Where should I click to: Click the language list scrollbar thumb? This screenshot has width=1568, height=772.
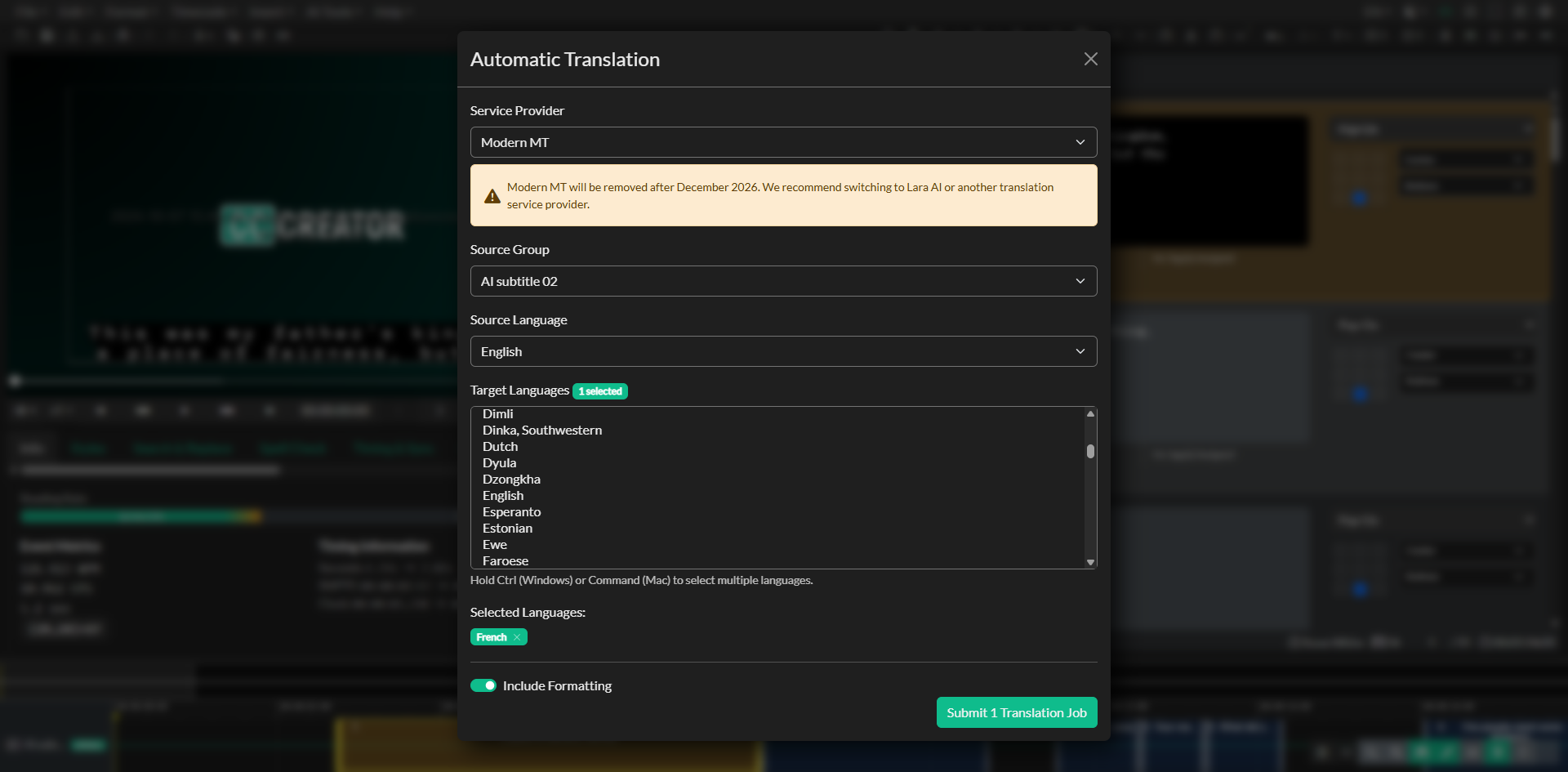1090,451
